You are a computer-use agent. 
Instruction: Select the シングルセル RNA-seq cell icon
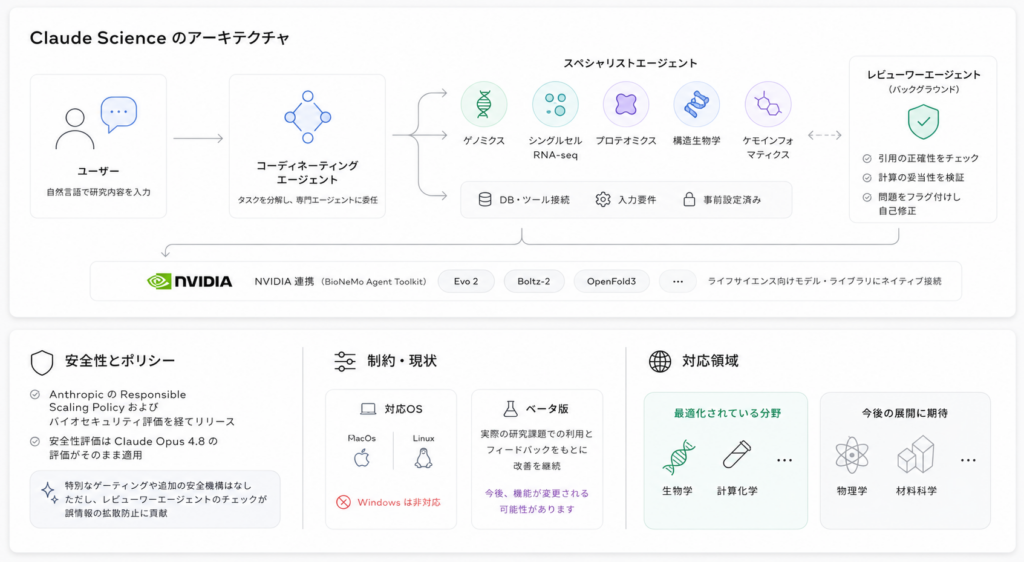coord(555,104)
